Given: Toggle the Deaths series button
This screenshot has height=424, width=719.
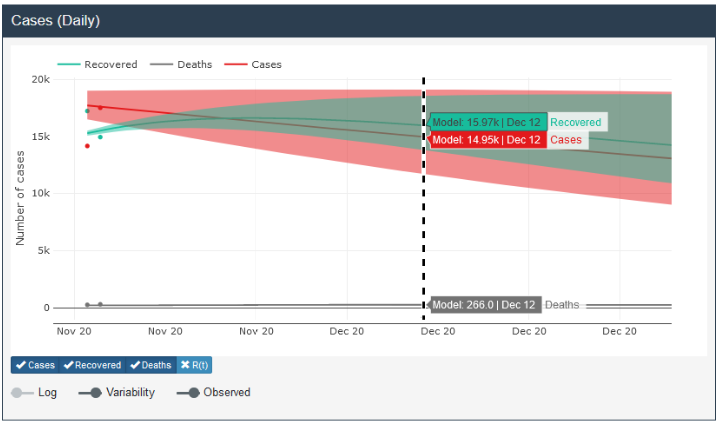Looking at the screenshot, I should point(151,365).
